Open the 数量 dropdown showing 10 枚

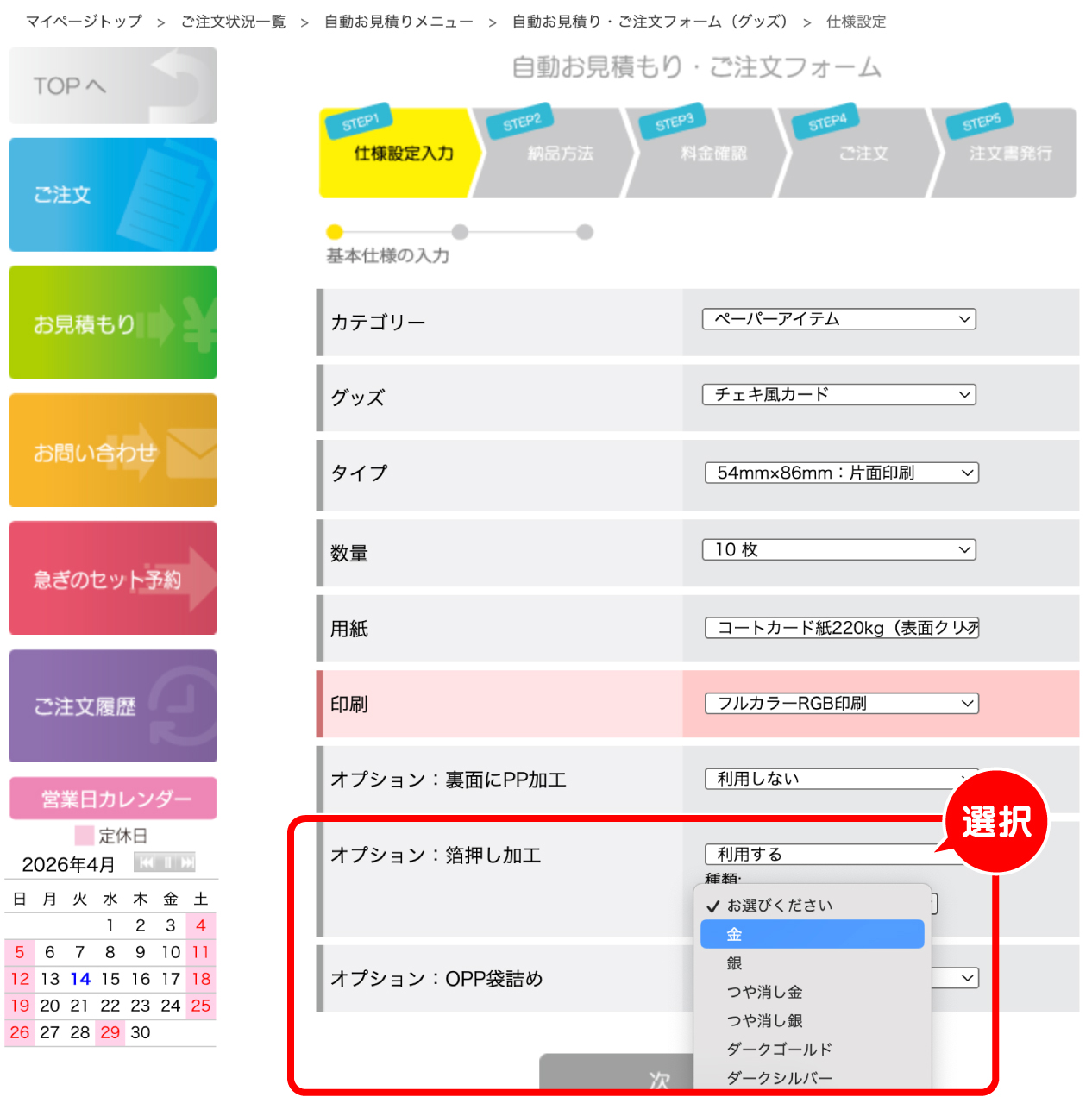pyautogui.click(x=838, y=550)
